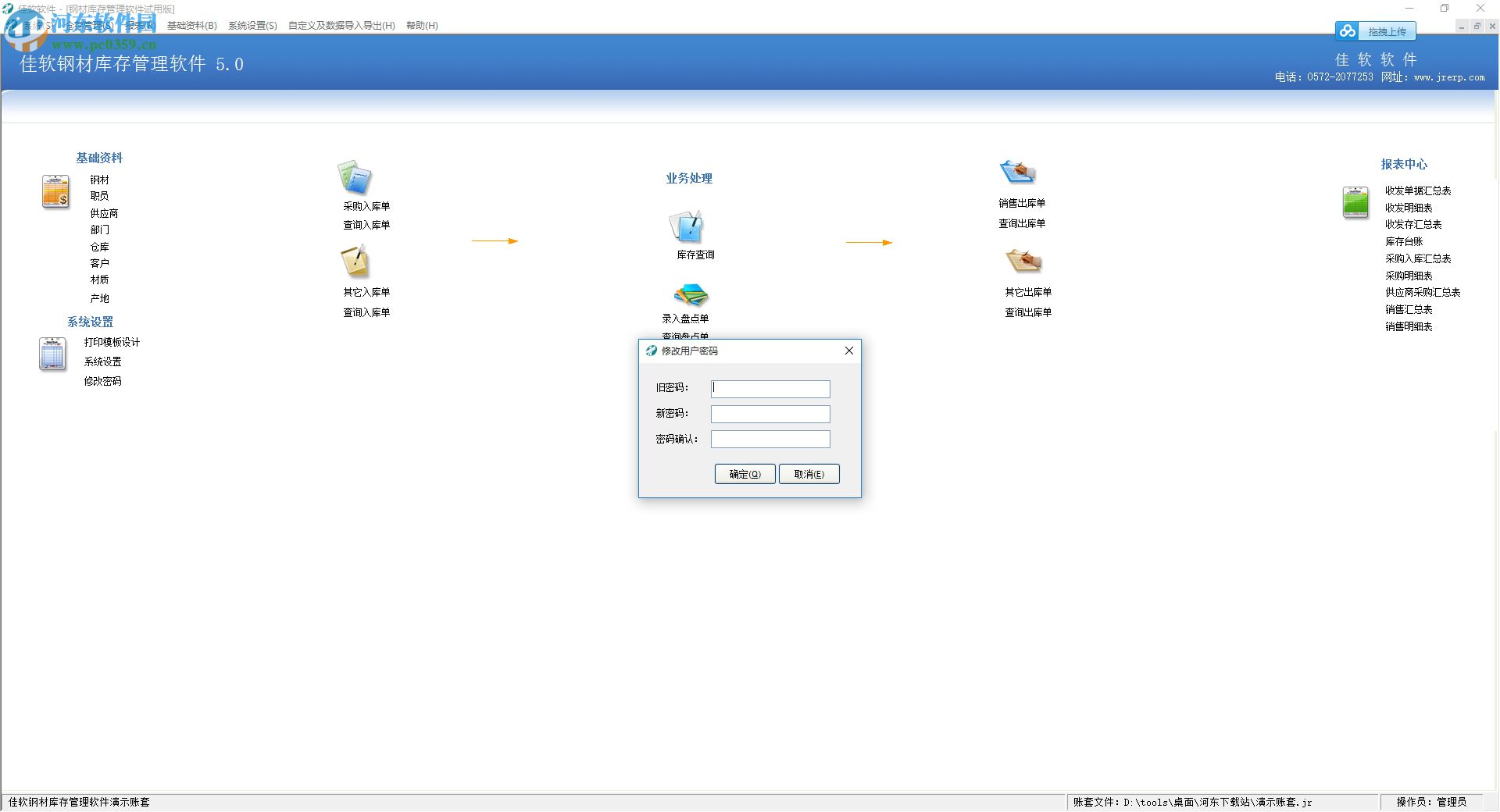1500x812 pixels.
Task: Open 产地 link
Action: [x=99, y=298]
